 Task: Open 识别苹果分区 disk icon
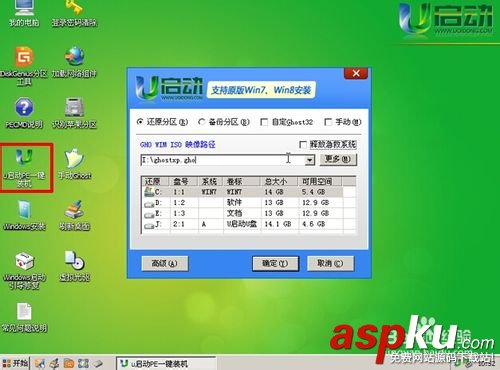74,113
